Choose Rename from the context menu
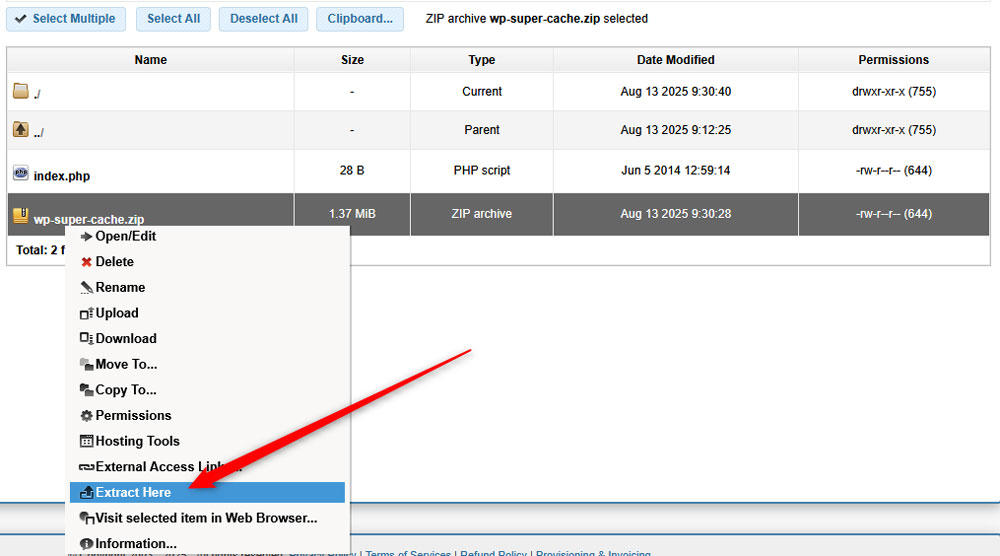 pos(120,287)
